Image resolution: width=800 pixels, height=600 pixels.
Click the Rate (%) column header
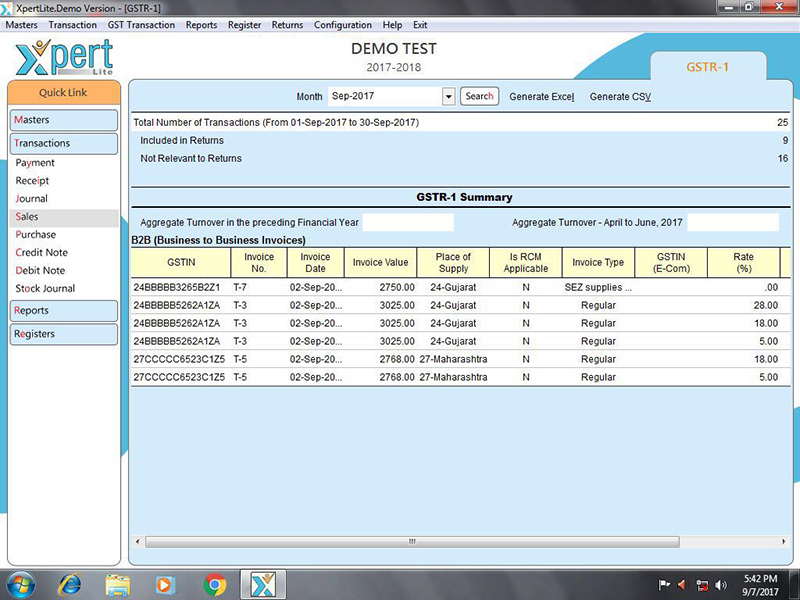[x=744, y=262]
